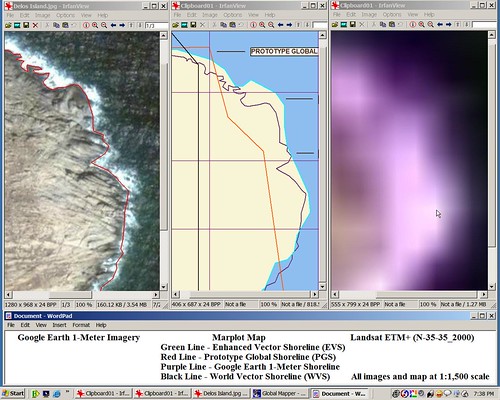Click '160.12 KB / 3.54 MB' status text

(122, 305)
